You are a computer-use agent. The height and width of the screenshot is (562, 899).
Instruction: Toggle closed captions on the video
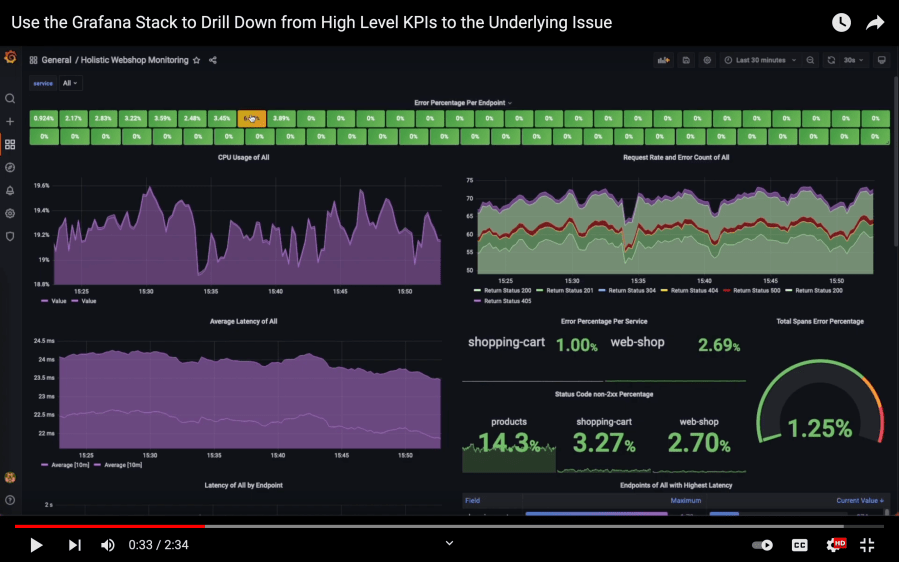point(799,545)
